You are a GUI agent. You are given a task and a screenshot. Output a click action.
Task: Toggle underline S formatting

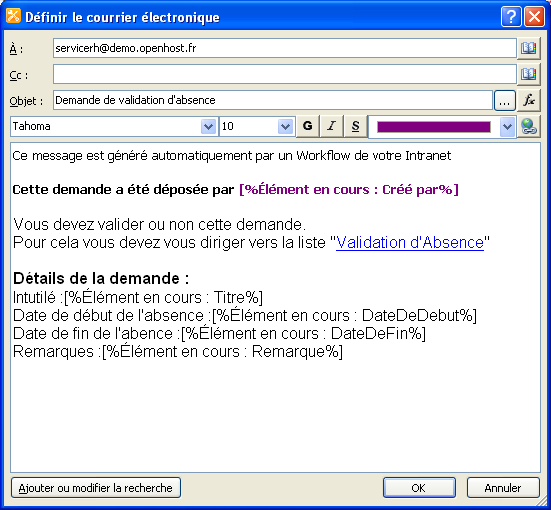point(355,126)
